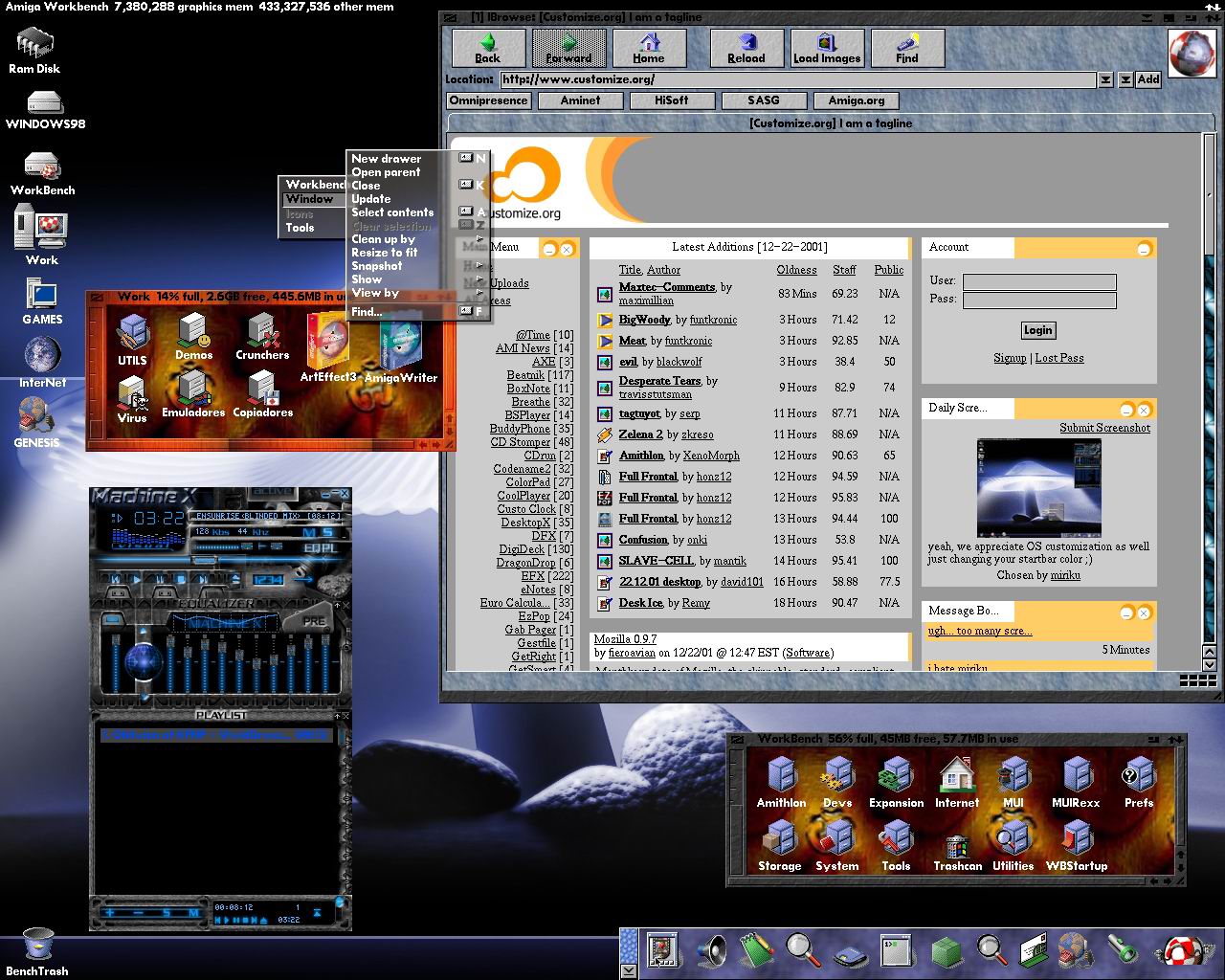Click the speaker icon in the dock

[x=711, y=949]
